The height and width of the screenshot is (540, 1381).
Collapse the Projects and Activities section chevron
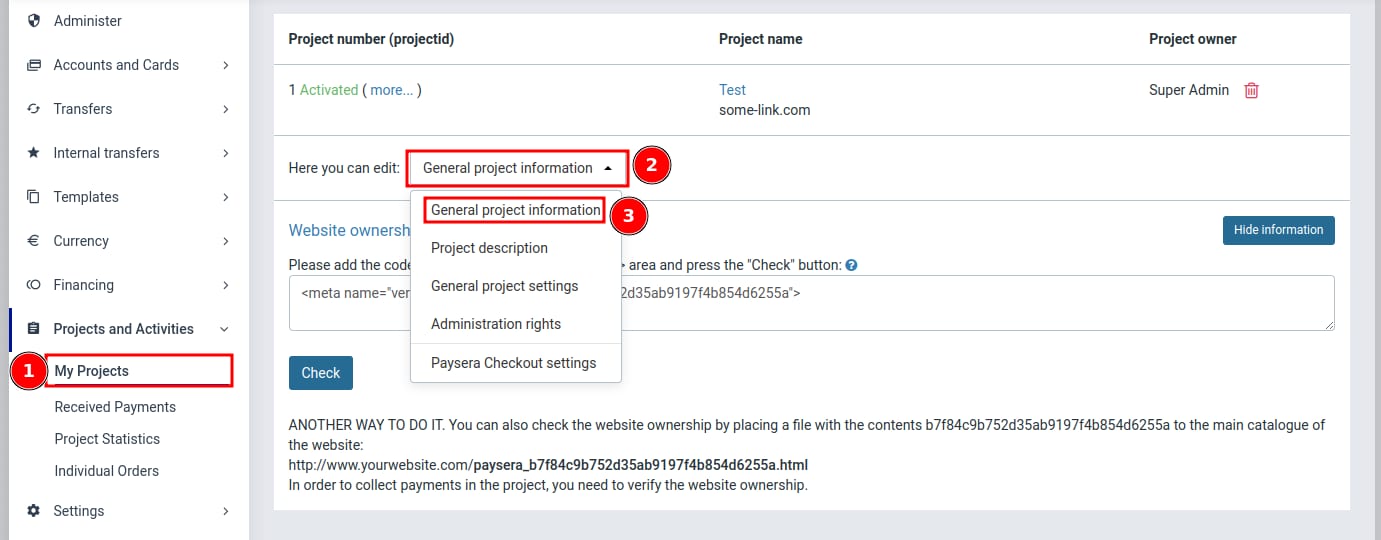pyautogui.click(x=225, y=329)
